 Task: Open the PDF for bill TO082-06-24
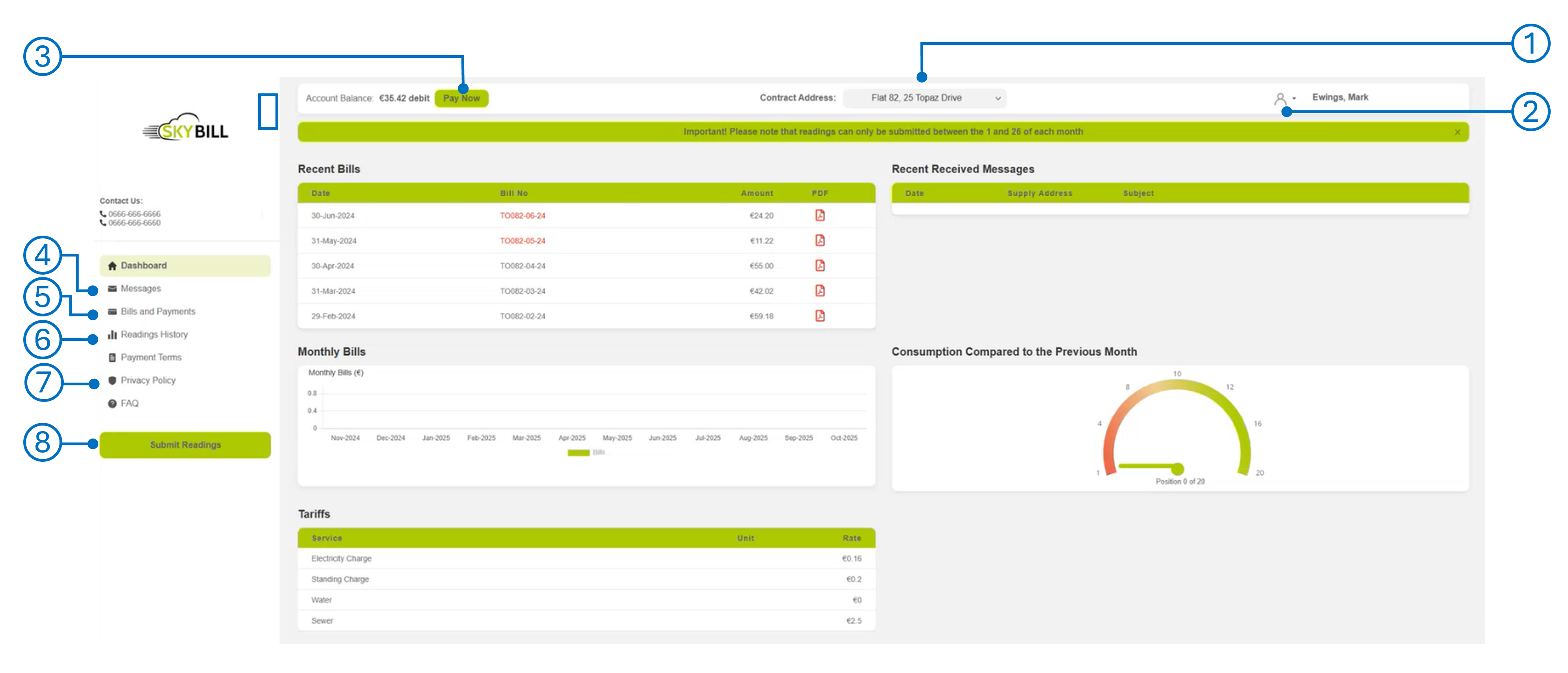[820, 215]
